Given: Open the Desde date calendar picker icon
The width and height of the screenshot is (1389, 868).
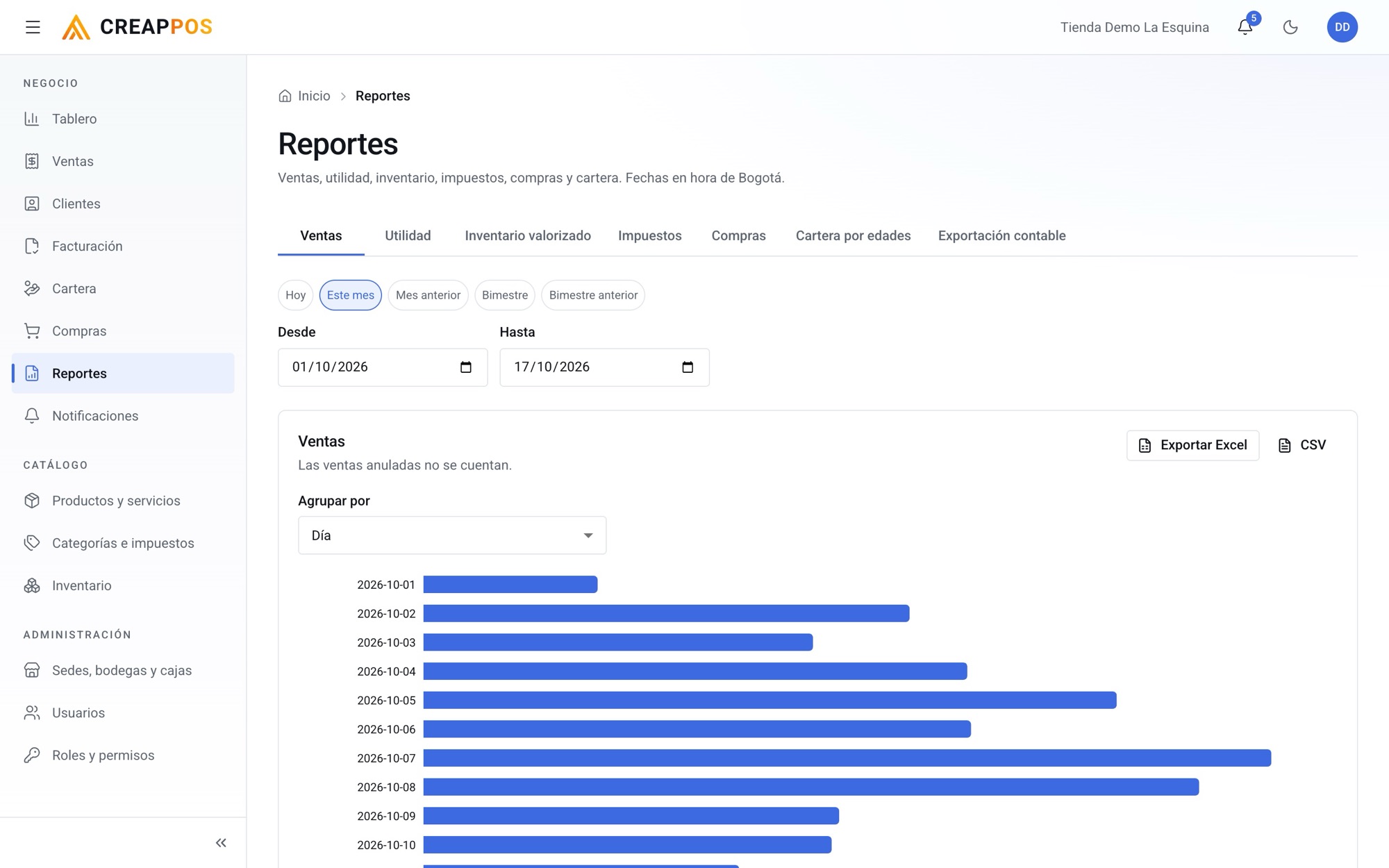Looking at the screenshot, I should pyautogui.click(x=466, y=367).
